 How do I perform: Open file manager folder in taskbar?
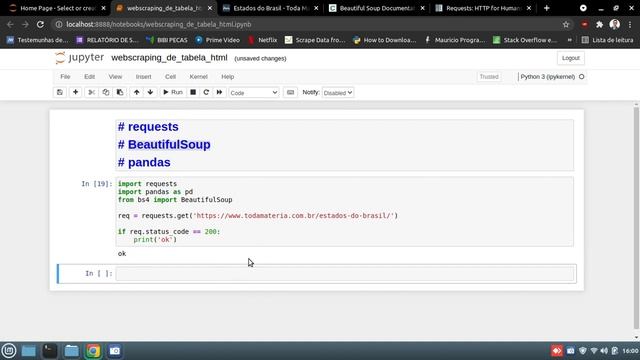coord(71,351)
